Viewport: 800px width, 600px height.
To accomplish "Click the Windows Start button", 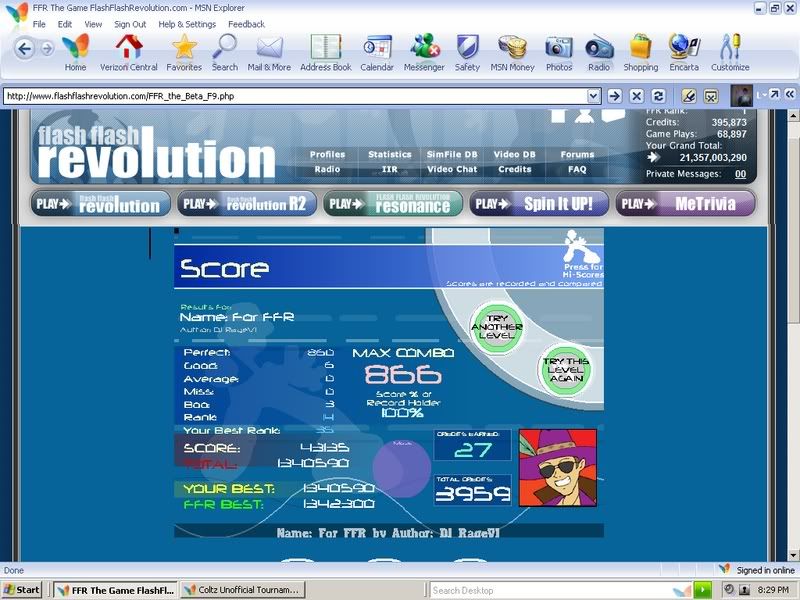I will pos(23,590).
